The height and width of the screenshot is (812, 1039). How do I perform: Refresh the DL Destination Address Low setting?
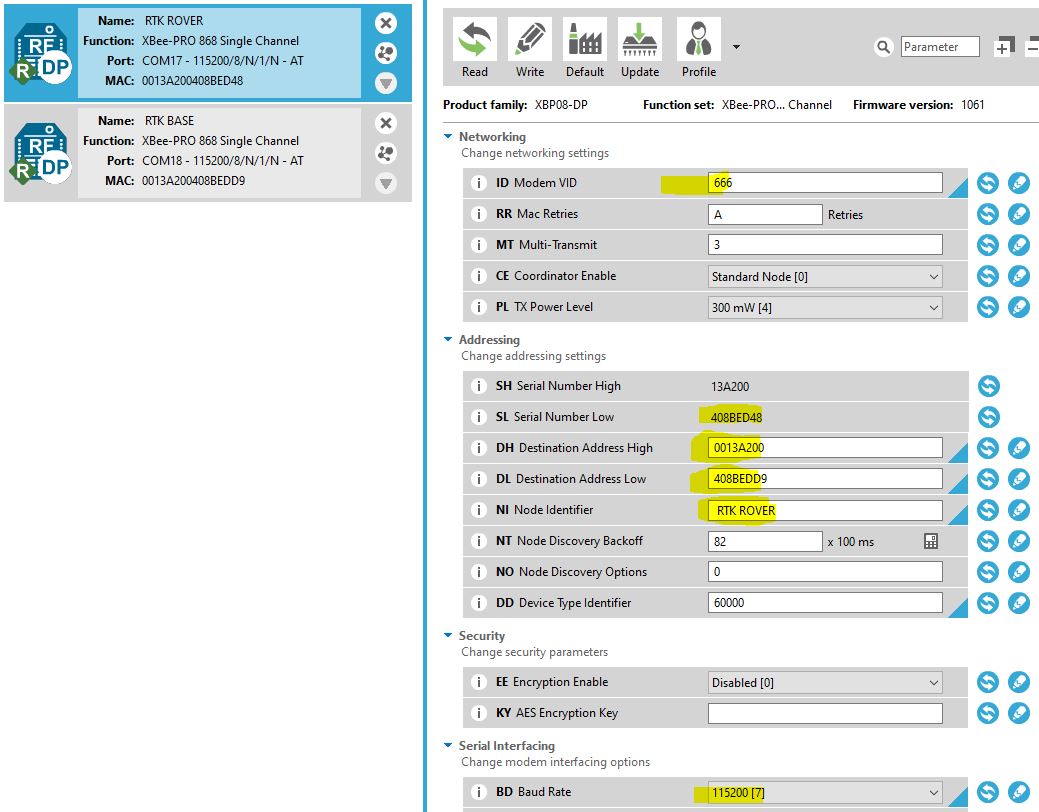(987, 479)
